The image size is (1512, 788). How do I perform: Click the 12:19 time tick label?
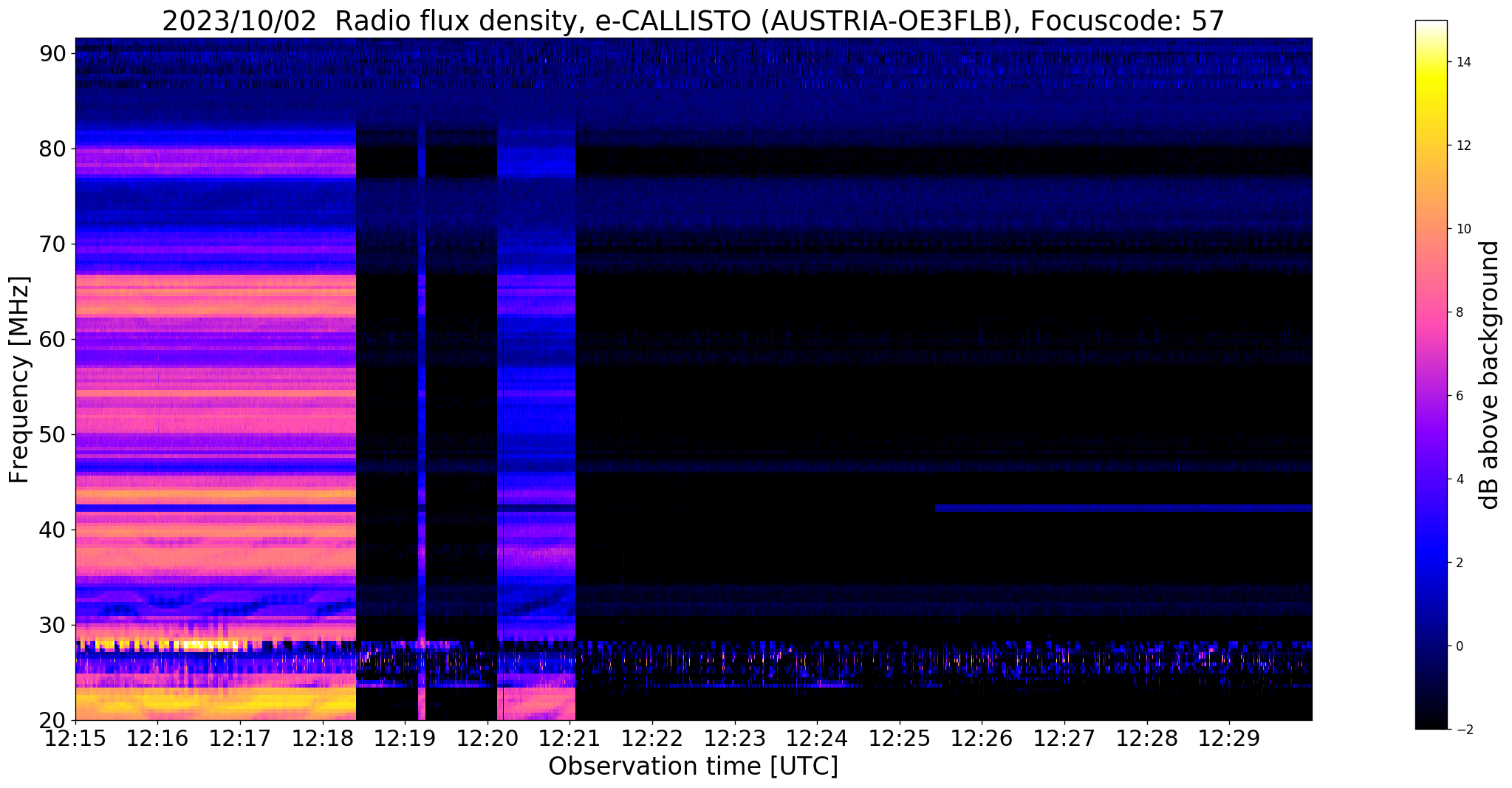tap(405, 738)
